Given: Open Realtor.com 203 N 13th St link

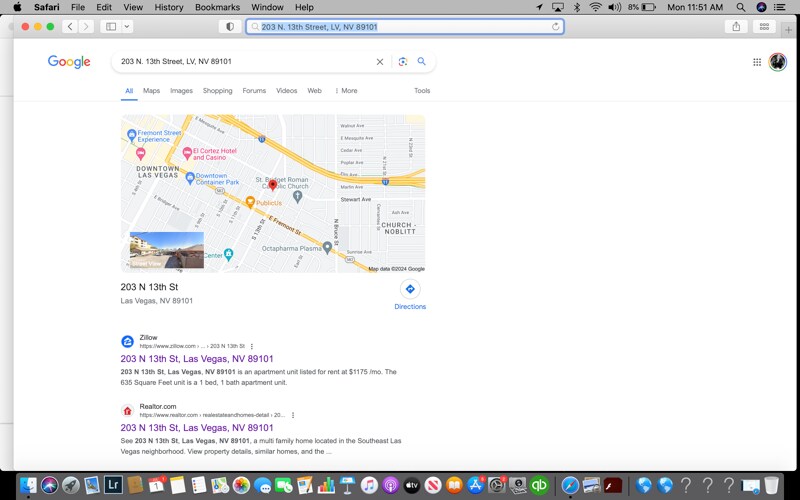Looking at the screenshot, I should click(x=197, y=428).
